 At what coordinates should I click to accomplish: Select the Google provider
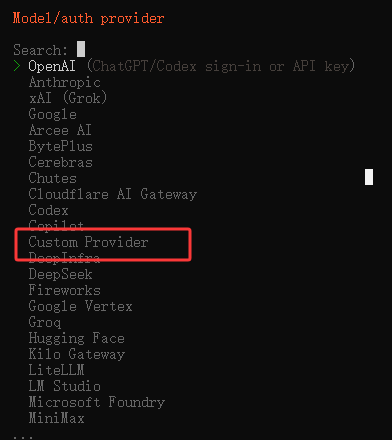53,114
